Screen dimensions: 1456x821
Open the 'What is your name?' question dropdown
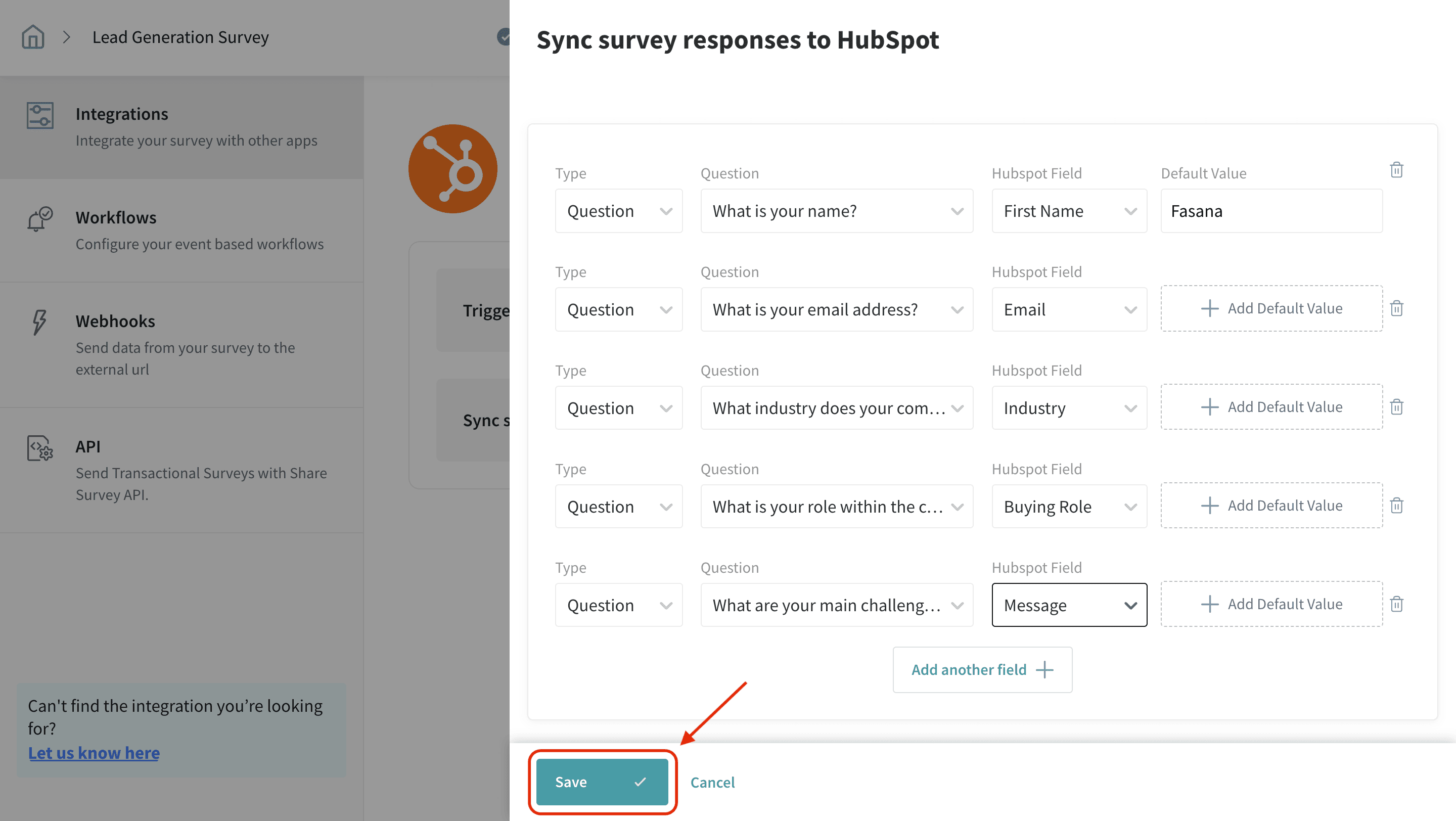(x=837, y=211)
